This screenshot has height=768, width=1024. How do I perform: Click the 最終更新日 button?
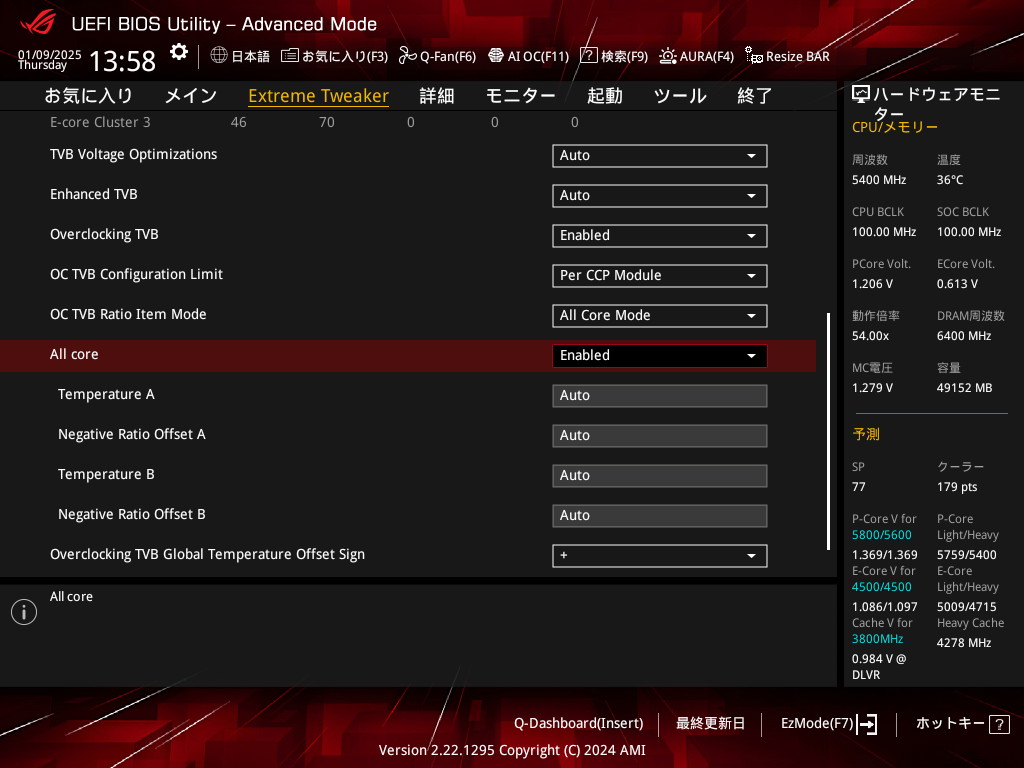pos(710,723)
